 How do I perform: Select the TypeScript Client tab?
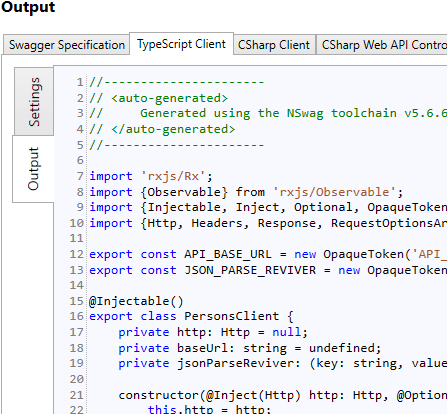coord(181,44)
